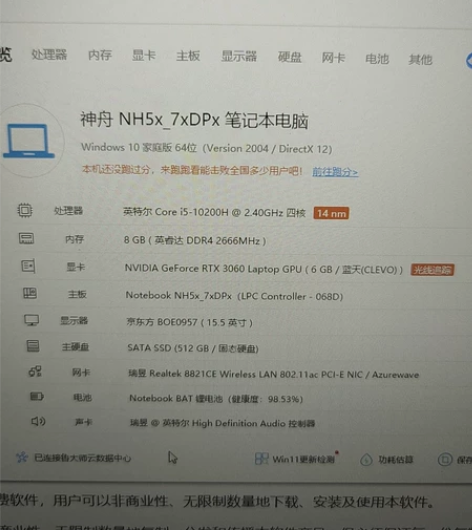The height and width of the screenshot is (530, 472).
Task: Select the 京东方 BOE0957 display text
Action: click(x=190, y=322)
